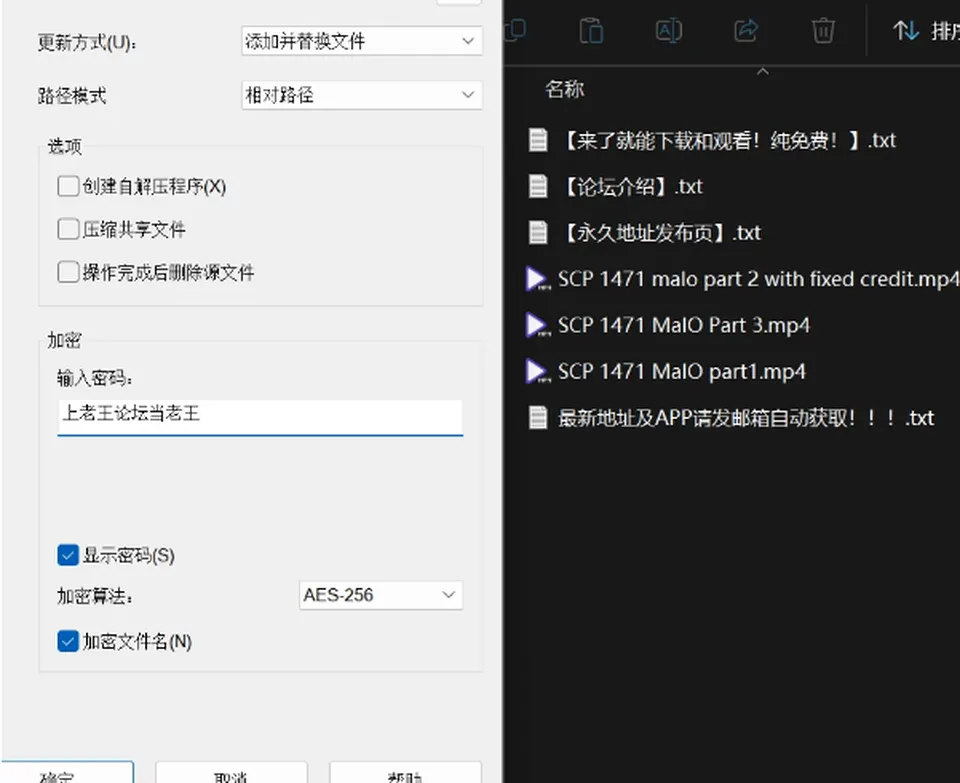Uncheck 显示密码(S) checkbox
This screenshot has height=783, width=960.
(x=68, y=555)
